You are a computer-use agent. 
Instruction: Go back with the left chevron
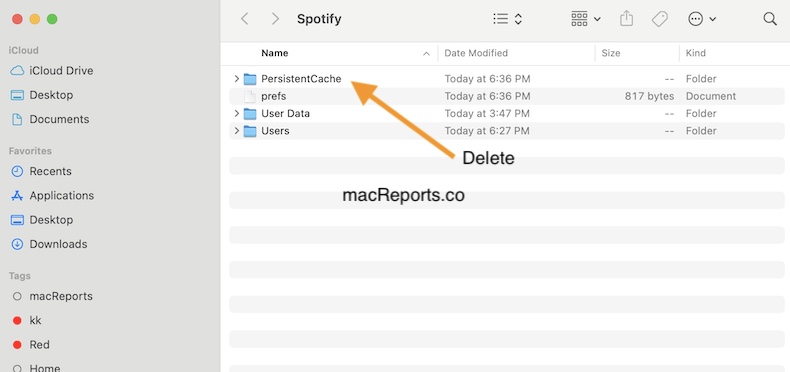pos(245,19)
